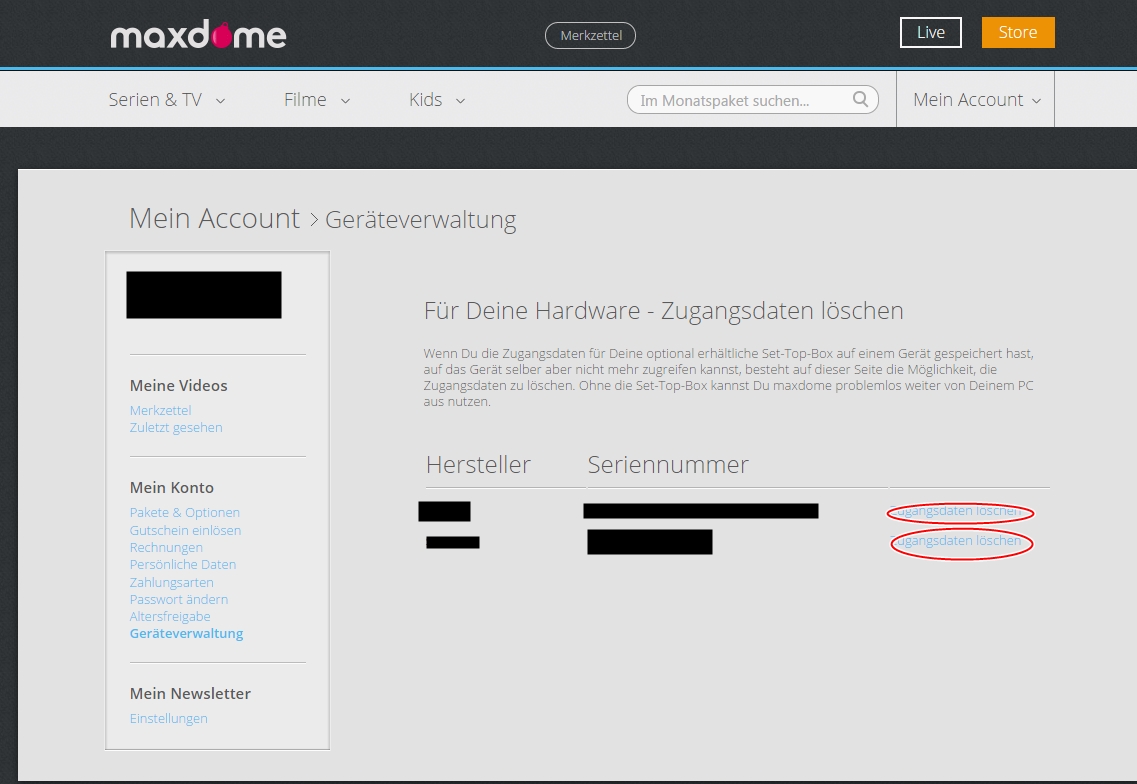Open Zuletzt gesehen link
Image resolution: width=1137 pixels, height=784 pixels.
176,428
